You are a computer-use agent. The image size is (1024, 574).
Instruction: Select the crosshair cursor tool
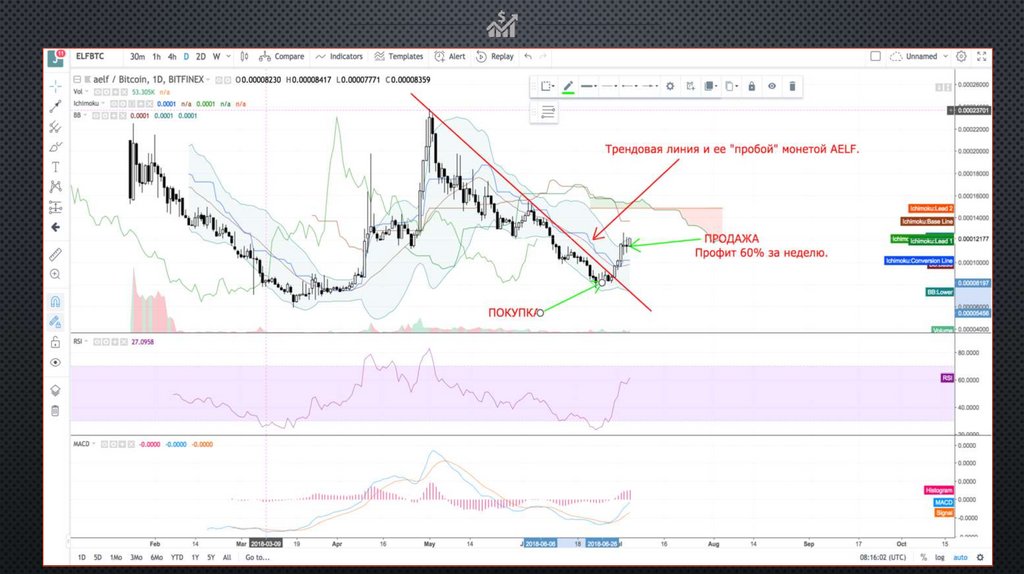click(x=56, y=87)
